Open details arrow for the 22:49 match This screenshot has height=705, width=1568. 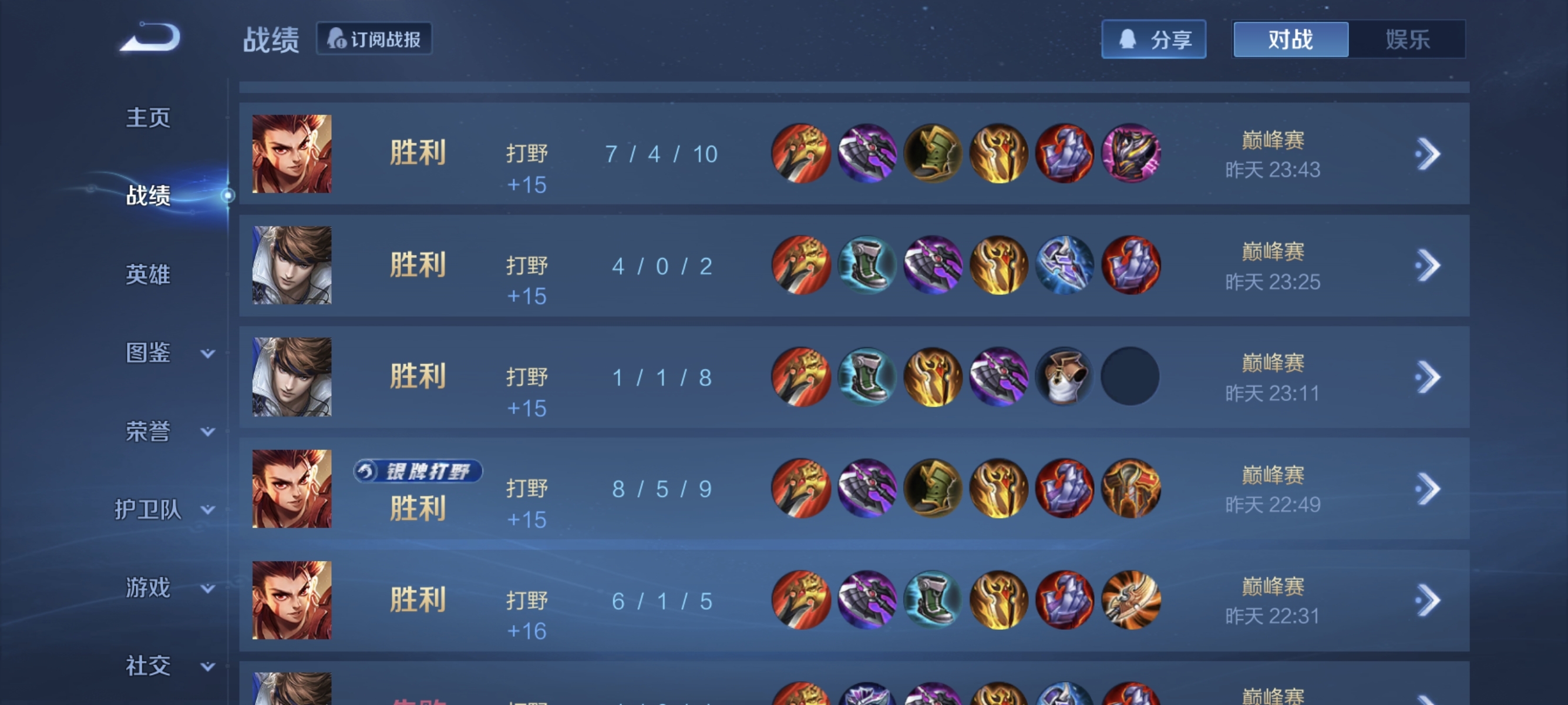point(1428,488)
